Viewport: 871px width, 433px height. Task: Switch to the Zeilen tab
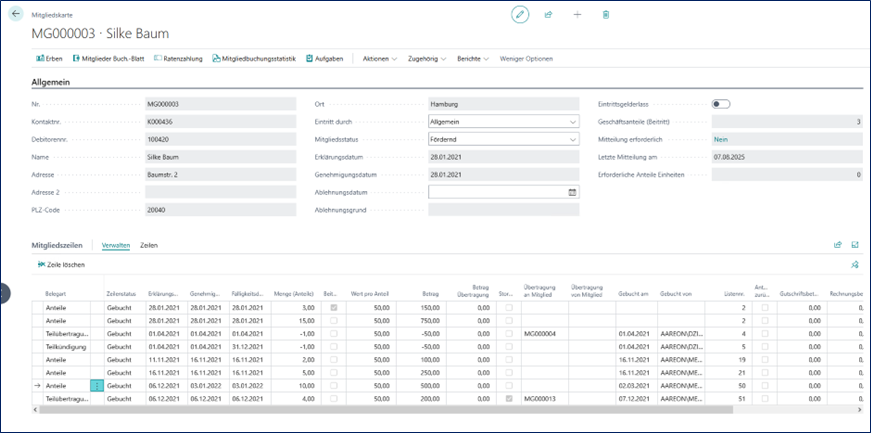point(149,245)
